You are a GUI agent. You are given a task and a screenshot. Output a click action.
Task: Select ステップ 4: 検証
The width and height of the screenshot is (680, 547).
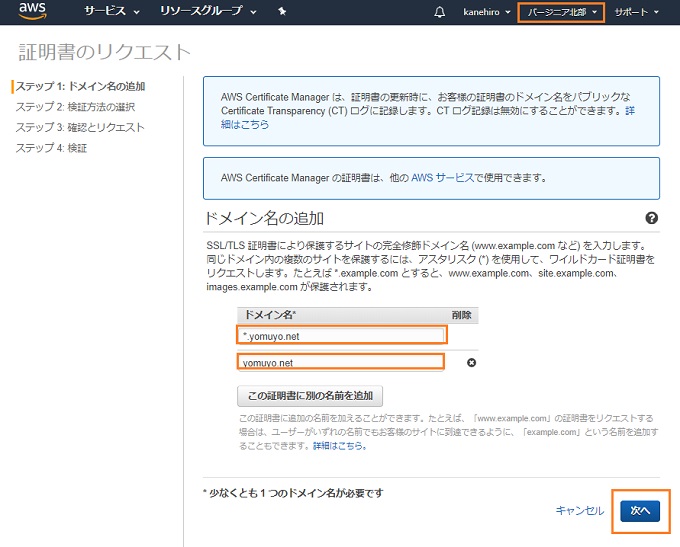coord(51,148)
